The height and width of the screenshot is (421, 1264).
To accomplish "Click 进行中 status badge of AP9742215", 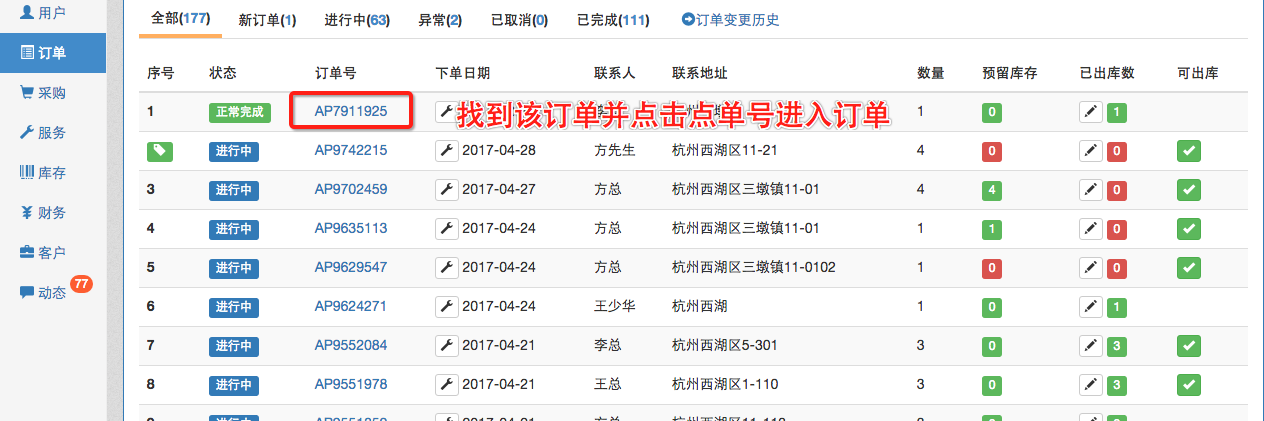I will pos(234,151).
